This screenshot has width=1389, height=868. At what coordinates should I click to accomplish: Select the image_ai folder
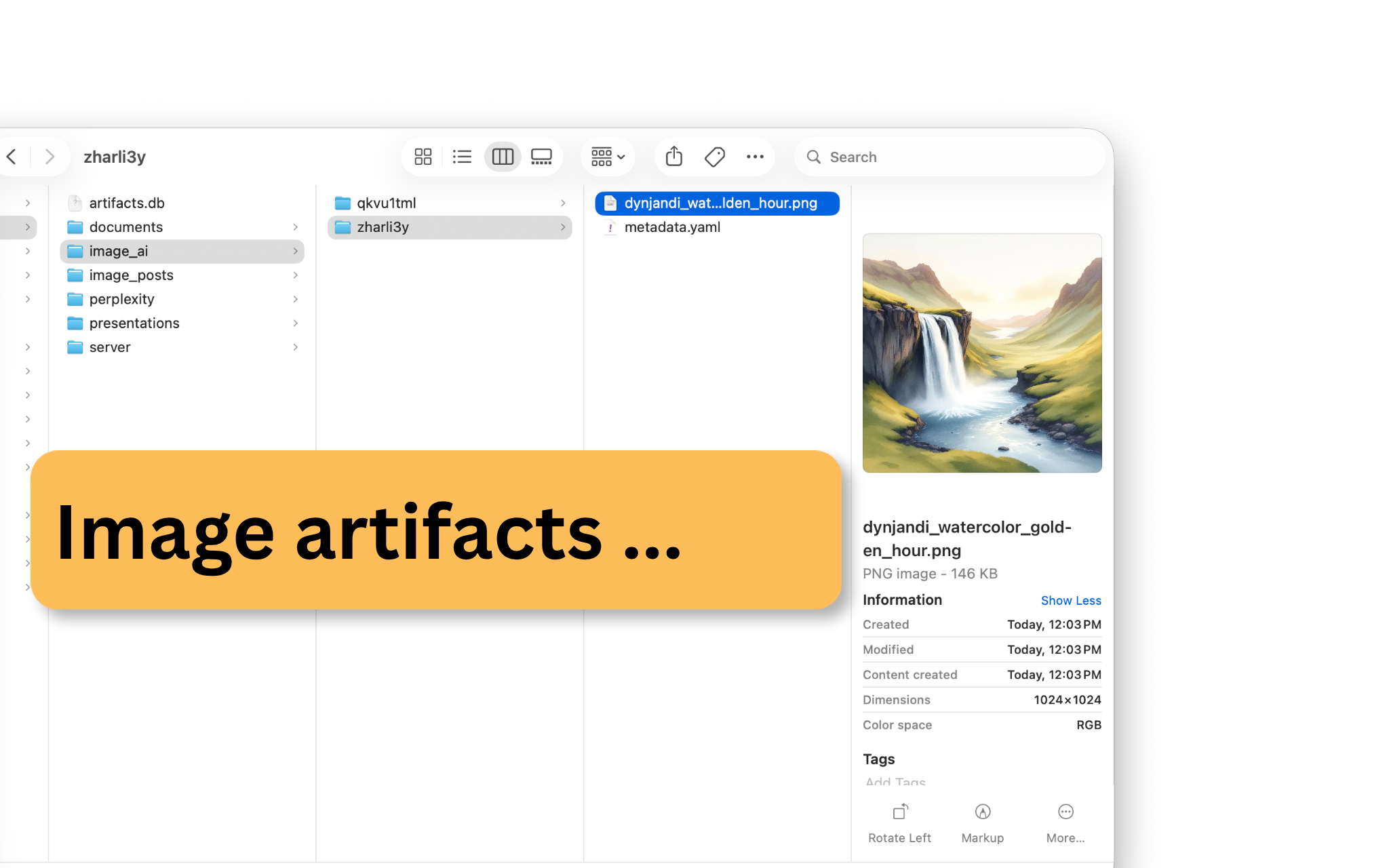coord(182,251)
